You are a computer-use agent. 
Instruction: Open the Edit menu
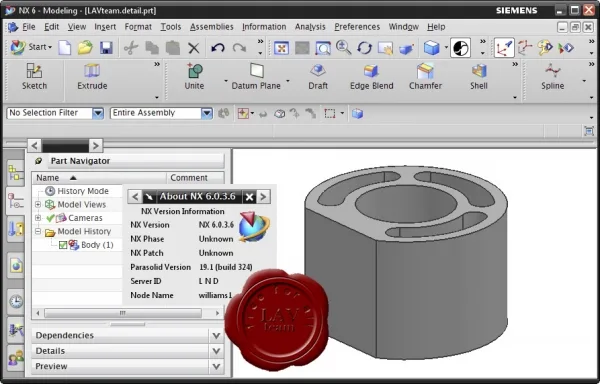(51, 27)
